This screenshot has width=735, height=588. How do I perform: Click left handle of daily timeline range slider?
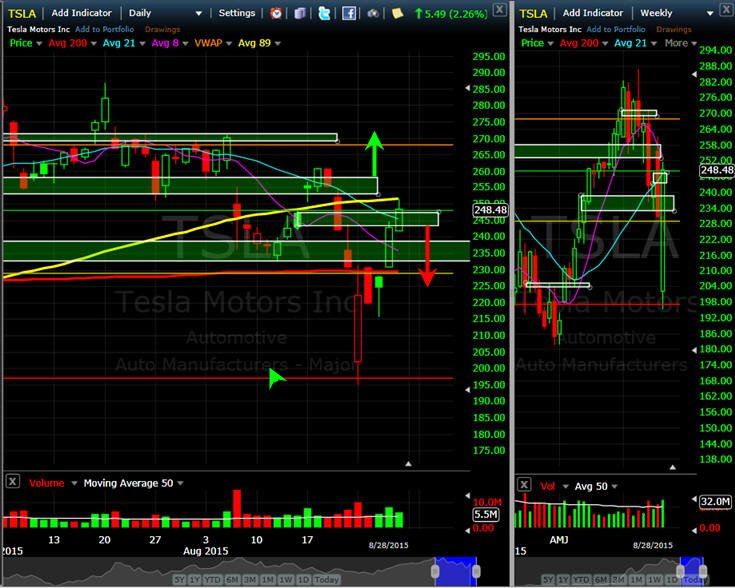[435, 571]
